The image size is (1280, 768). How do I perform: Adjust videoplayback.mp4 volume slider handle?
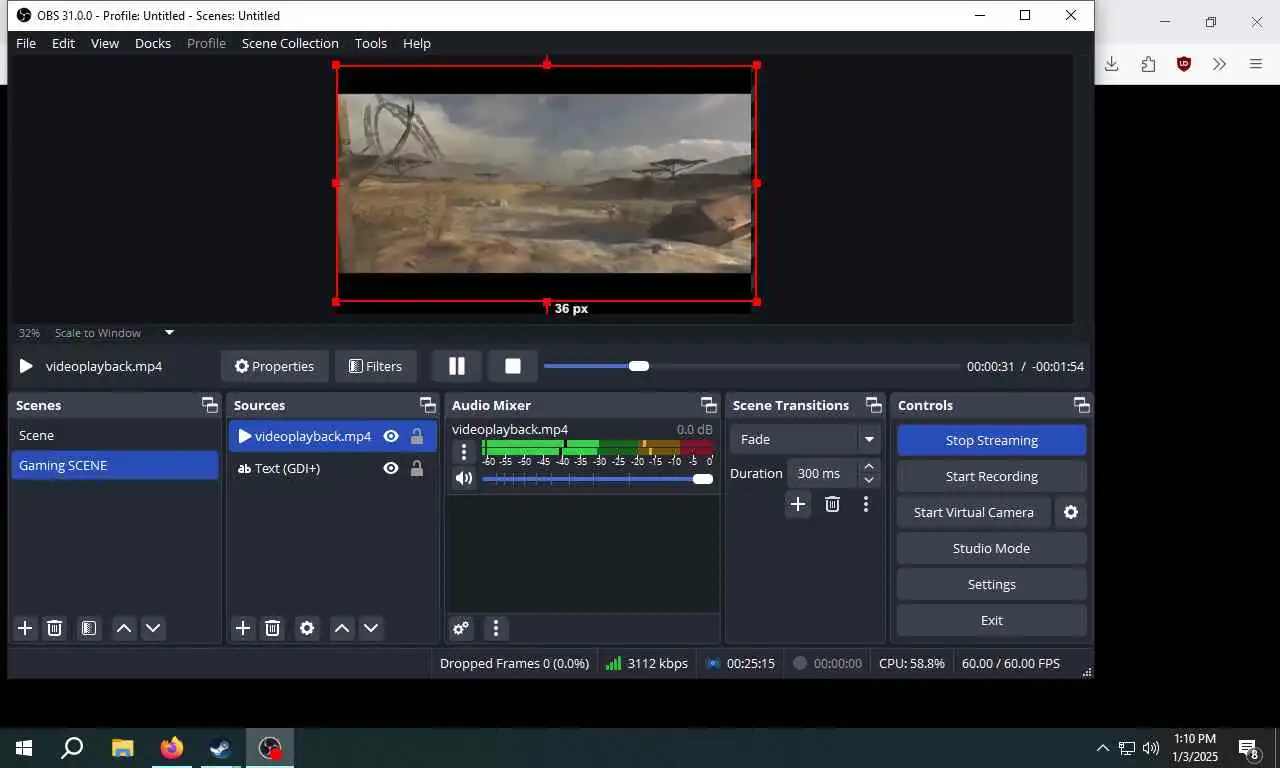pyautogui.click(x=703, y=479)
